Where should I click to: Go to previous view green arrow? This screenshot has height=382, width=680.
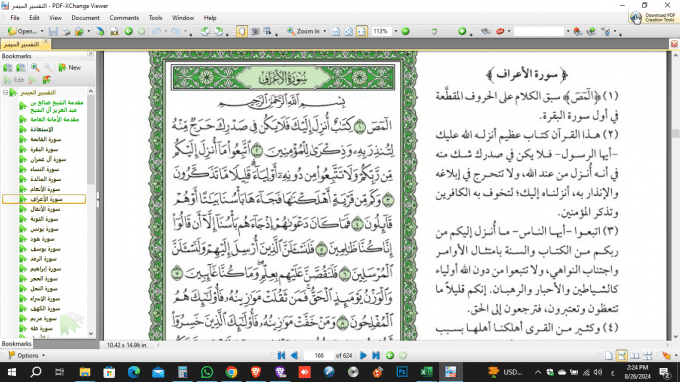128,31
